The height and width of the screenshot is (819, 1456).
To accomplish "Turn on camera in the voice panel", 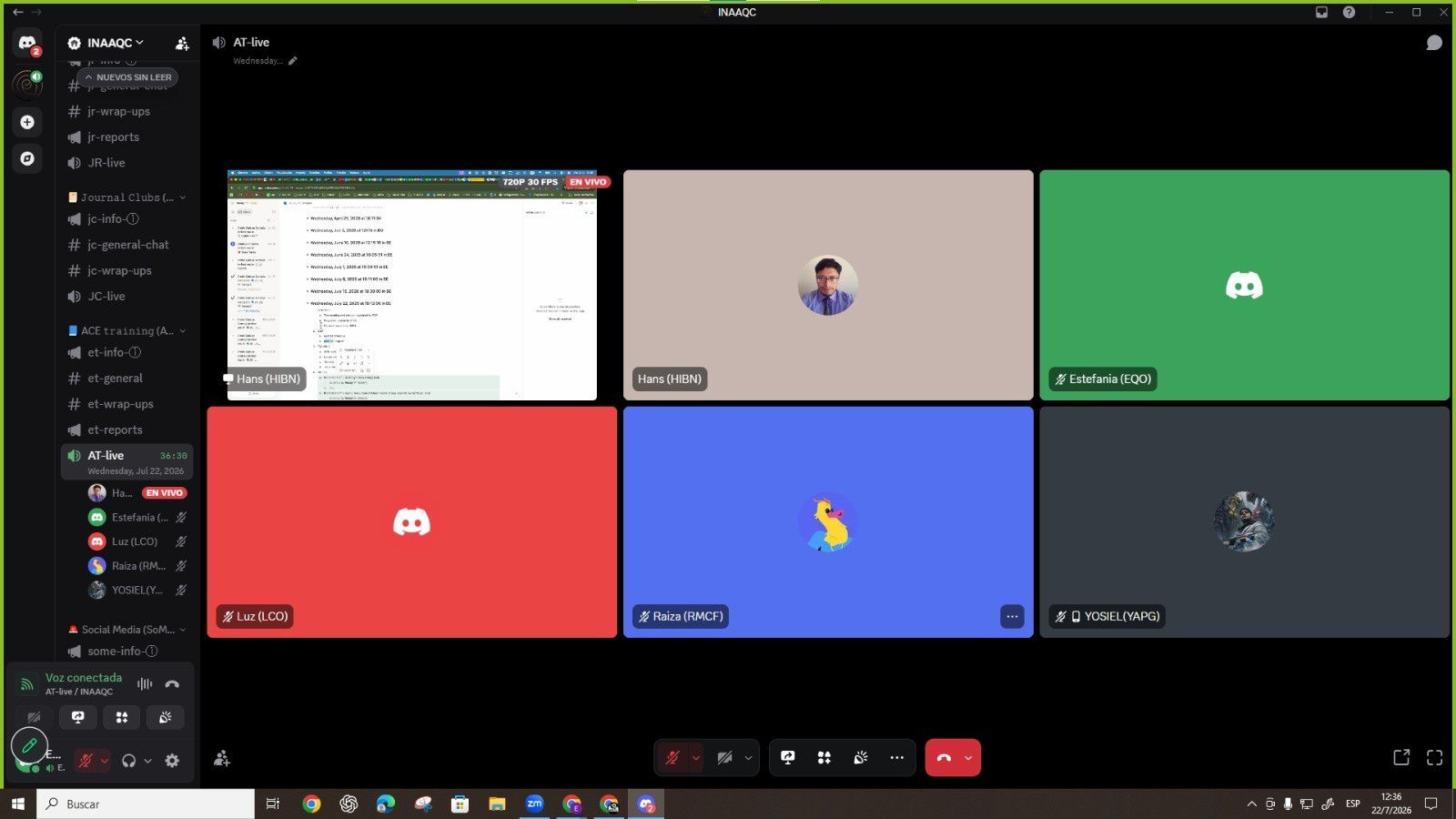I will (34, 717).
